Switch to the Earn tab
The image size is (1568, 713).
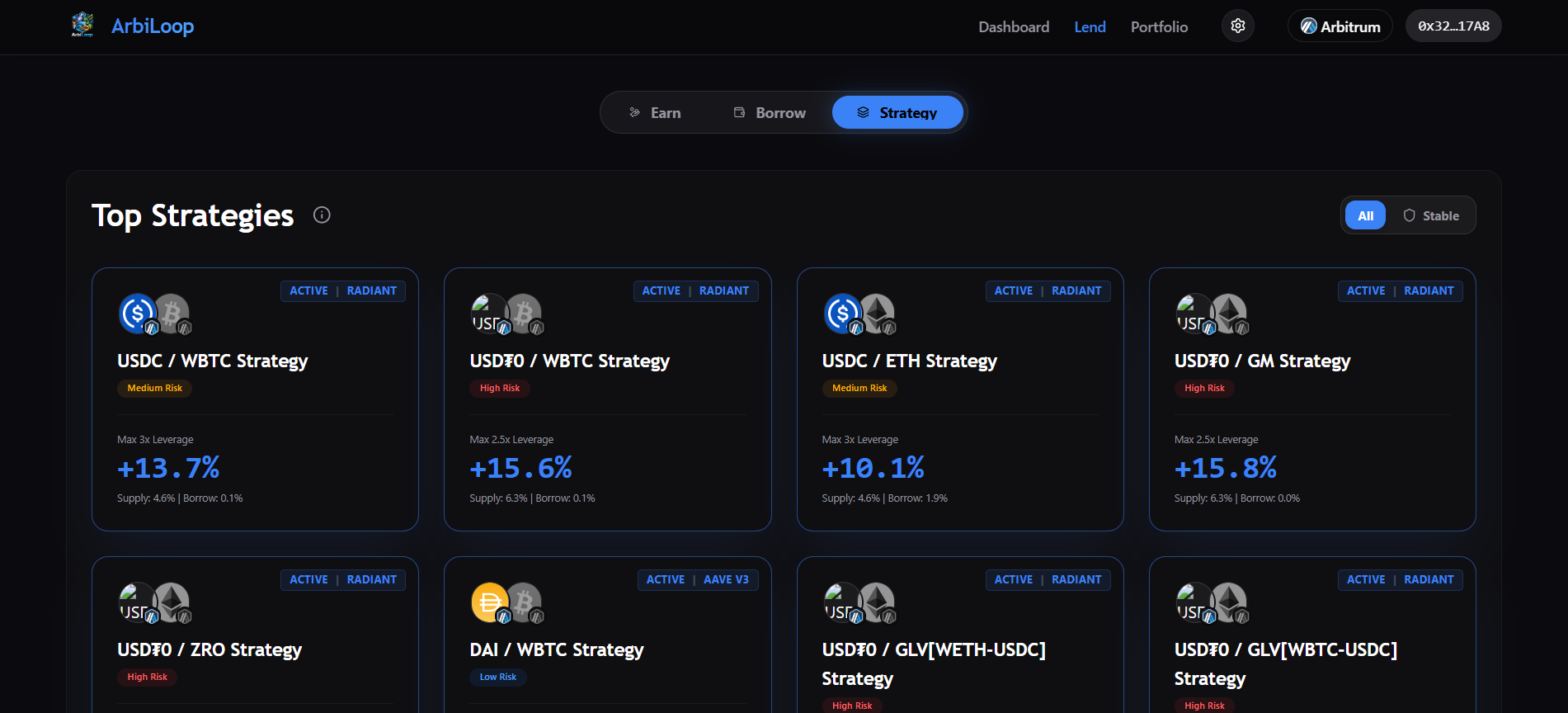point(655,113)
